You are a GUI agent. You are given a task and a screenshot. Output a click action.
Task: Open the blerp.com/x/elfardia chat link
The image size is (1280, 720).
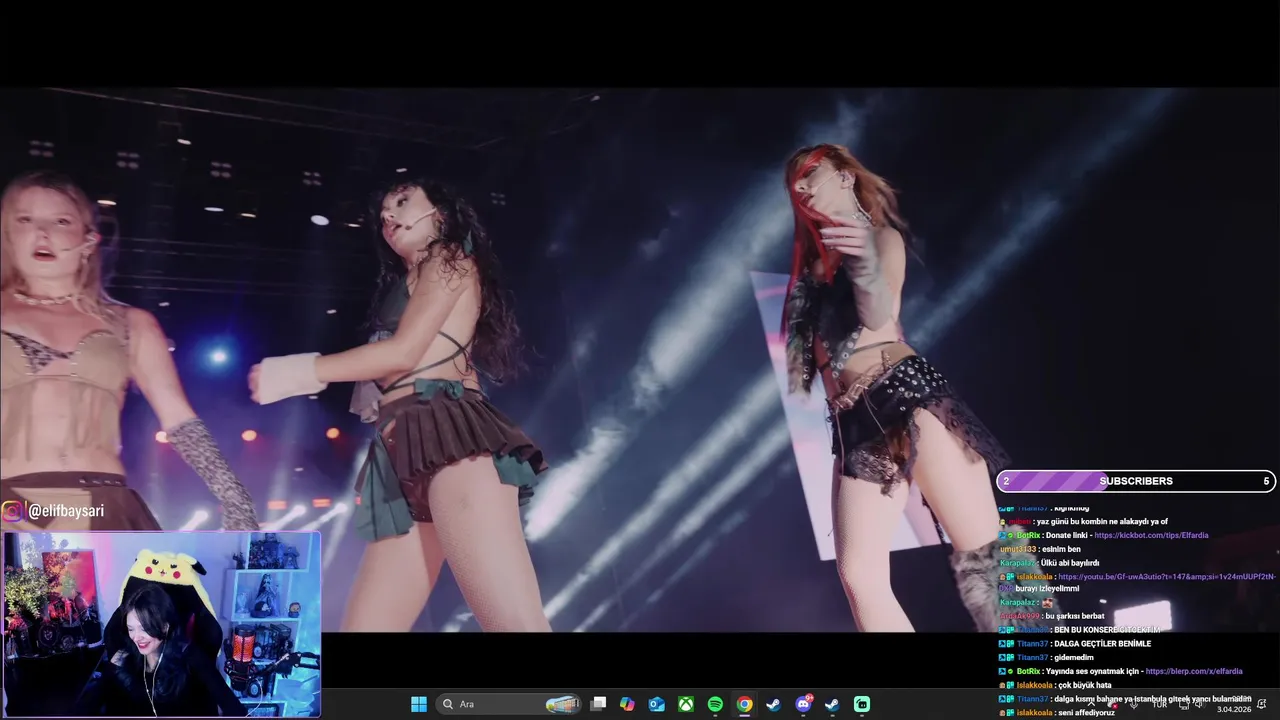tap(1194, 671)
